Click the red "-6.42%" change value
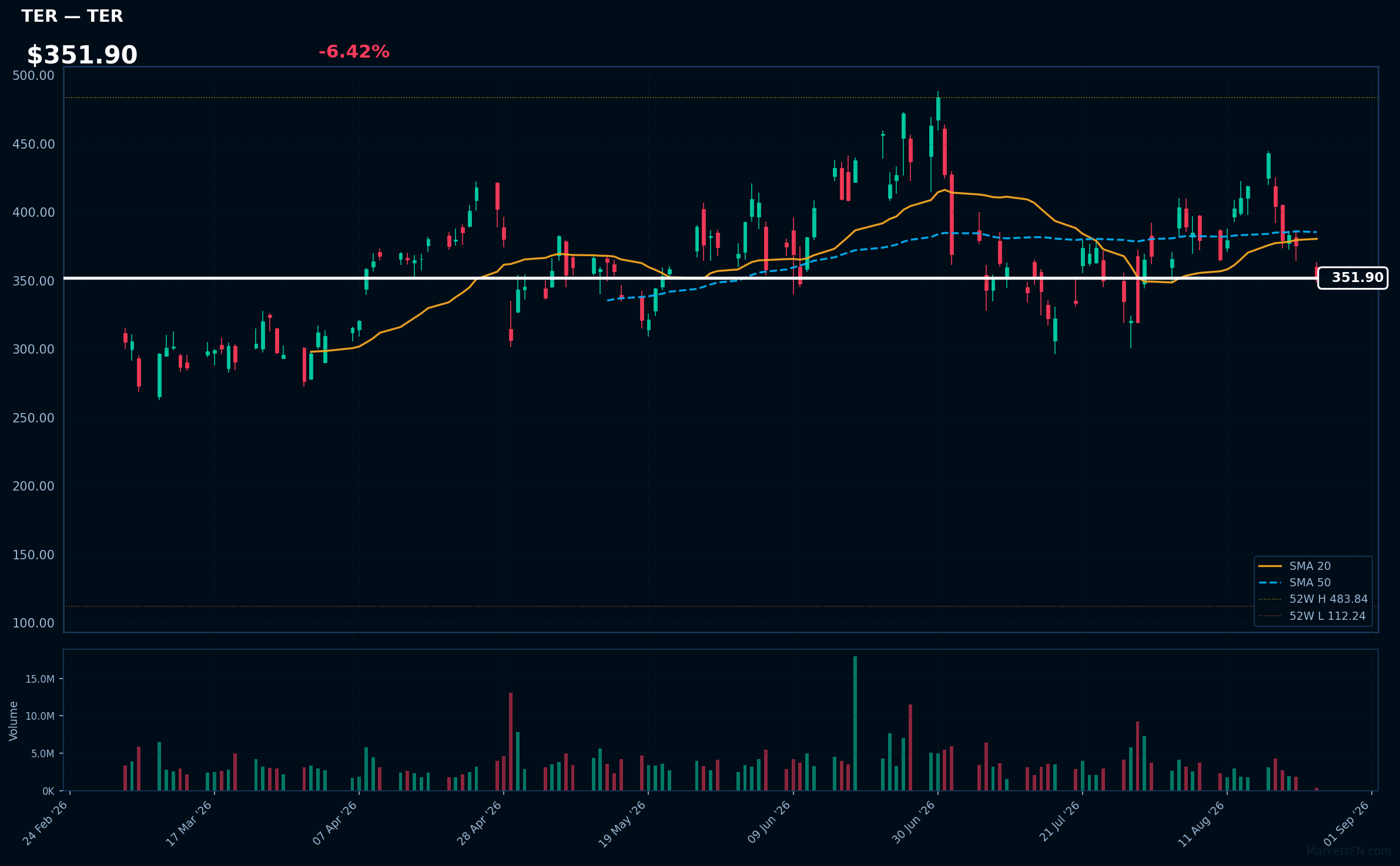The image size is (1400, 866). pyautogui.click(x=354, y=52)
